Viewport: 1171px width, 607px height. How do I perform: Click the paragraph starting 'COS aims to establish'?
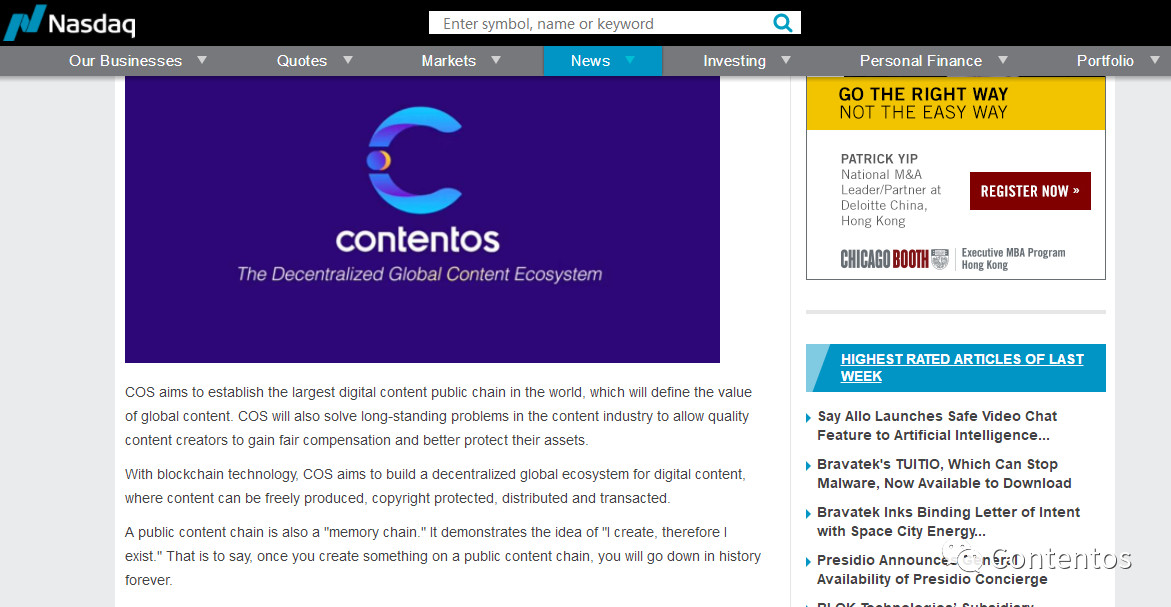[x=438, y=416]
